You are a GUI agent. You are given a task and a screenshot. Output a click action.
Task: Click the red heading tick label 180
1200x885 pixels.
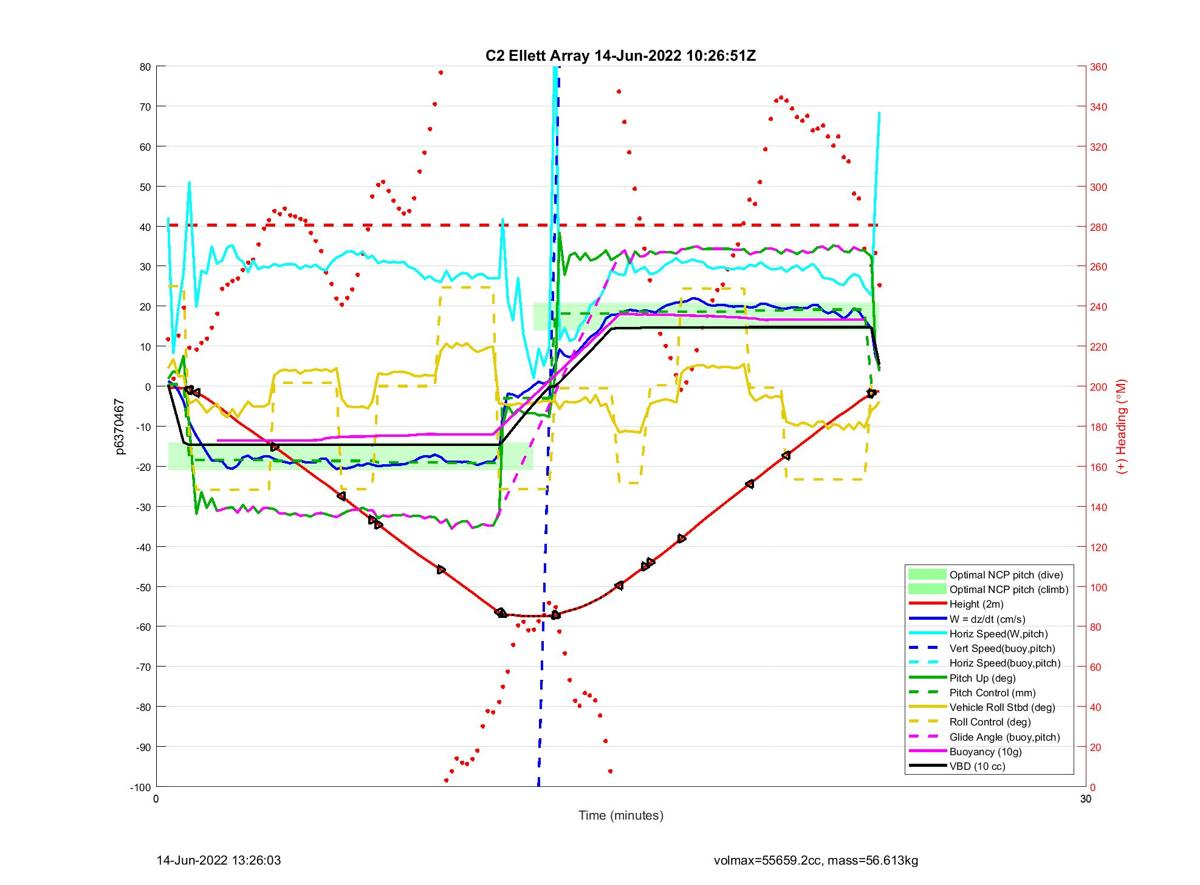coord(1098,427)
